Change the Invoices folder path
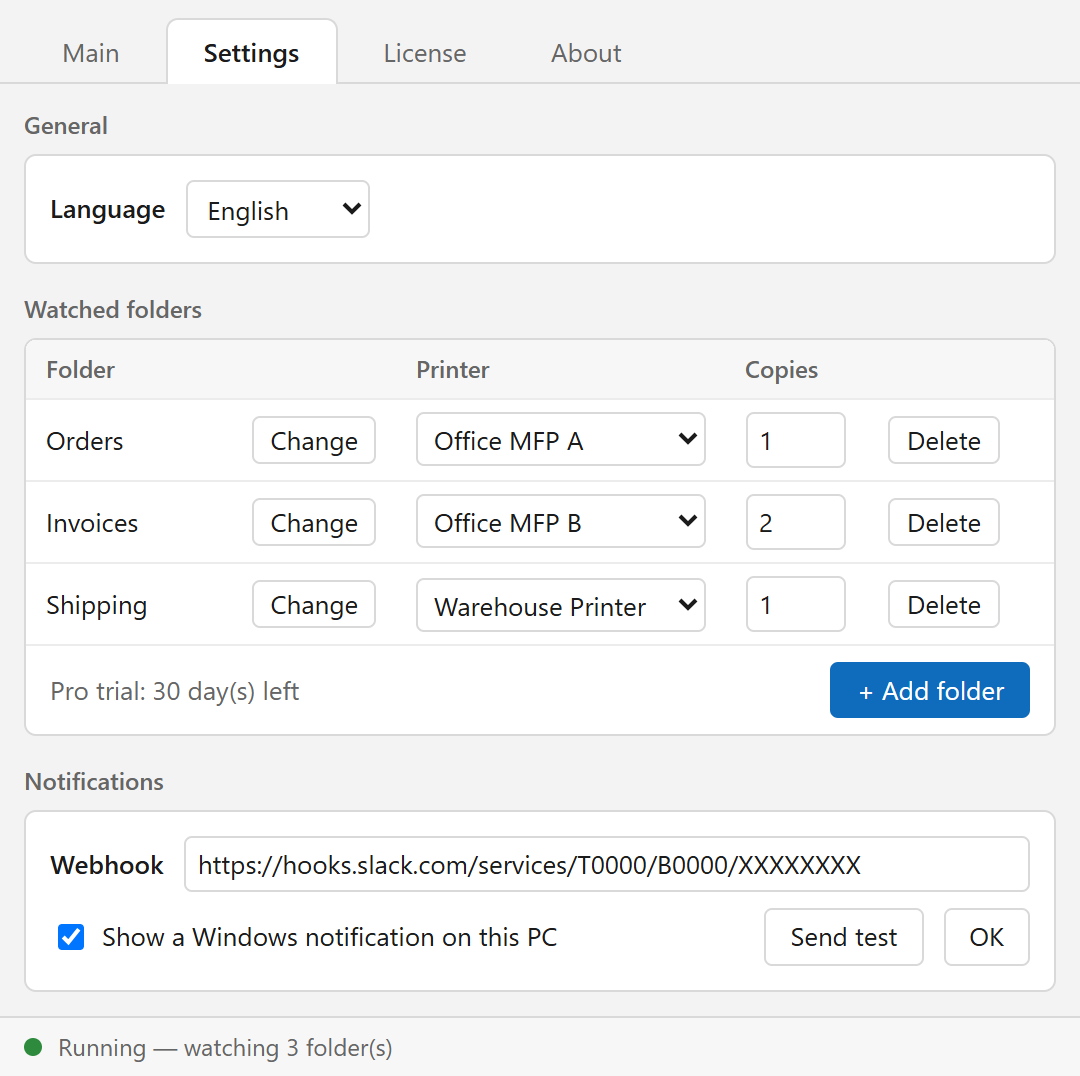 tap(314, 522)
